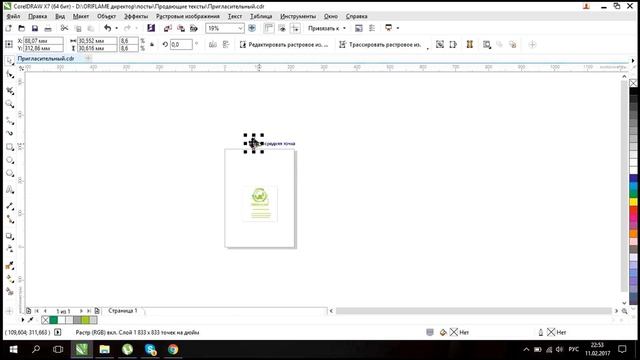Cut selection with scissors icon
Screen dimensions: 640x360
click(x=64, y=28)
